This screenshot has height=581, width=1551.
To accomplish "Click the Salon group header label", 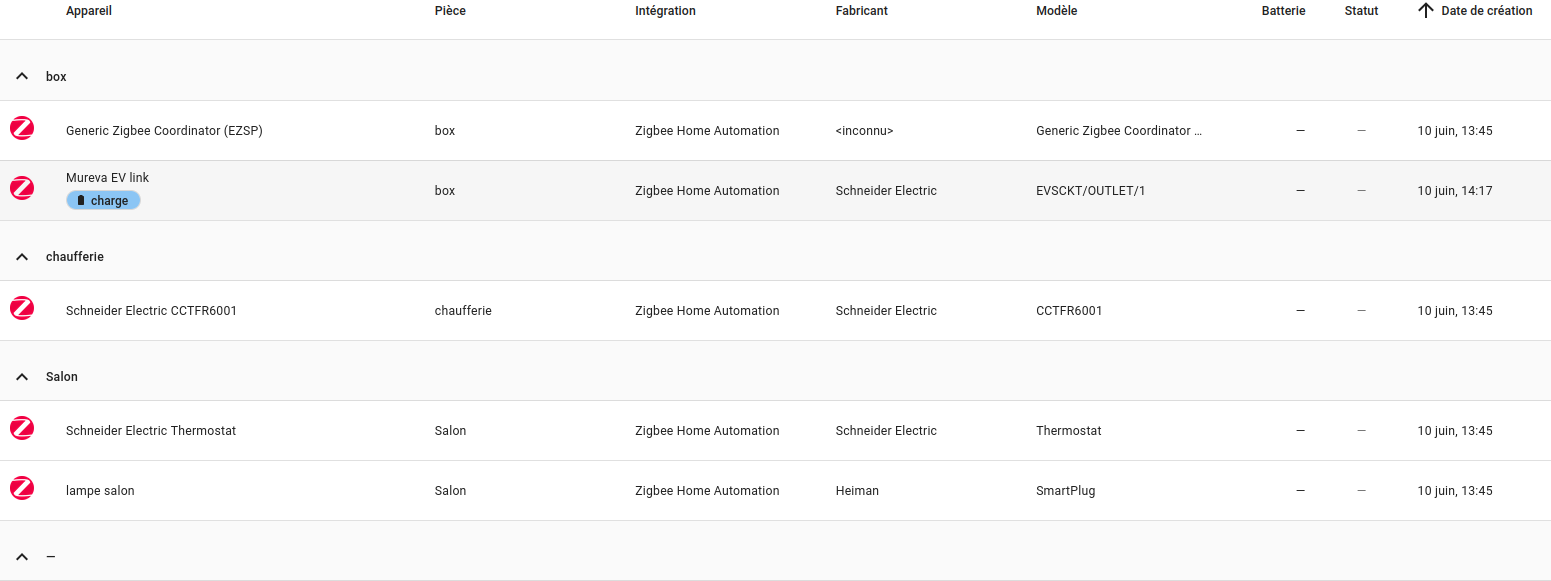I will (62, 377).
